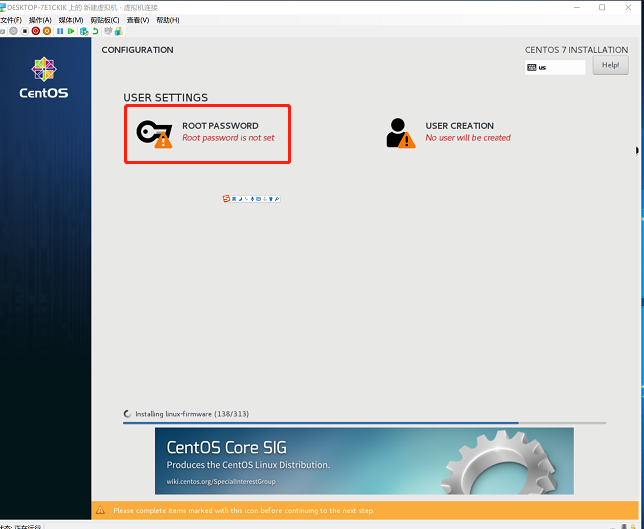
Task: Click the 'USER SETTINGS' section title
Action: 166,97
